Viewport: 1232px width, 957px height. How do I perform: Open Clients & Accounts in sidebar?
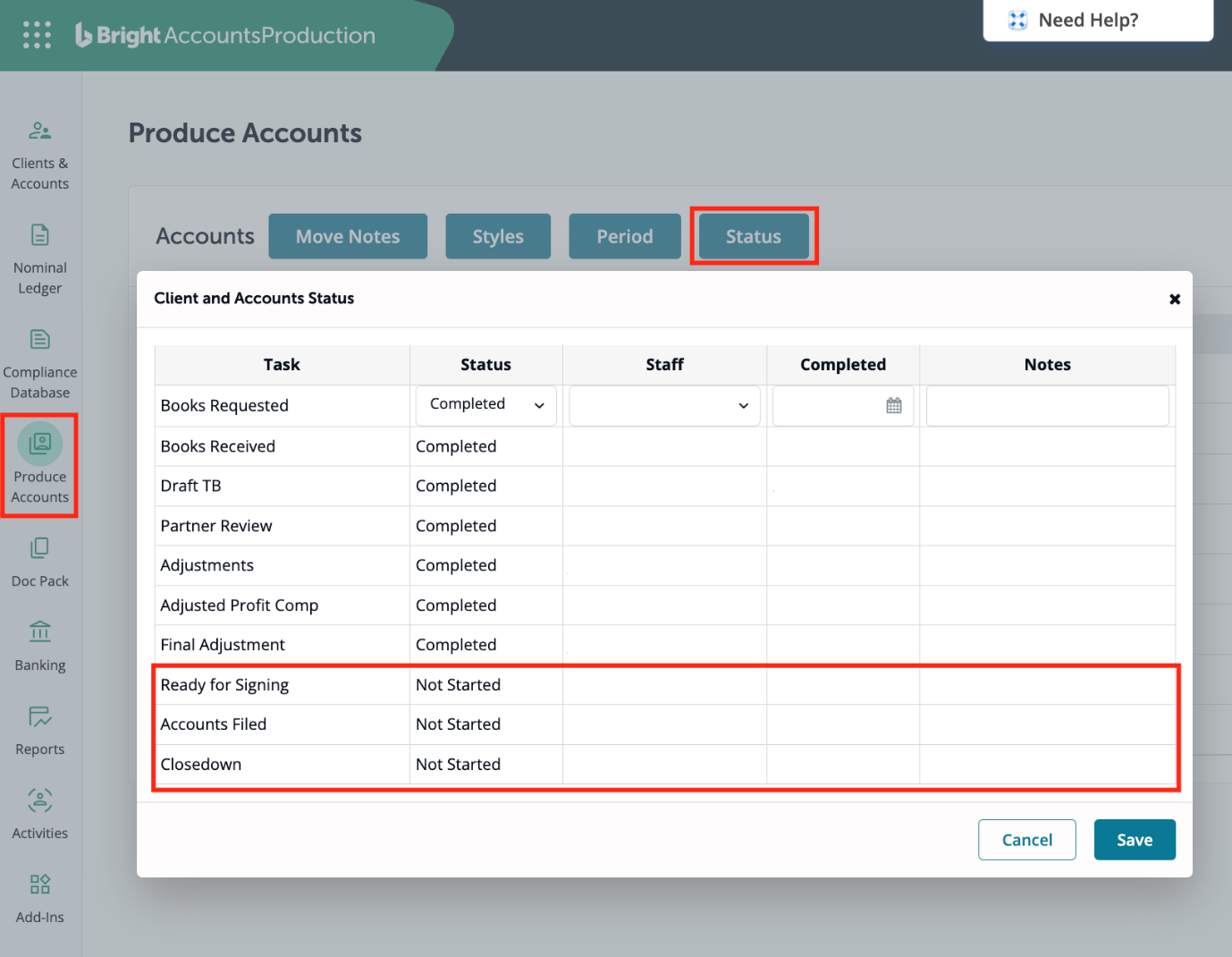coord(40,156)
